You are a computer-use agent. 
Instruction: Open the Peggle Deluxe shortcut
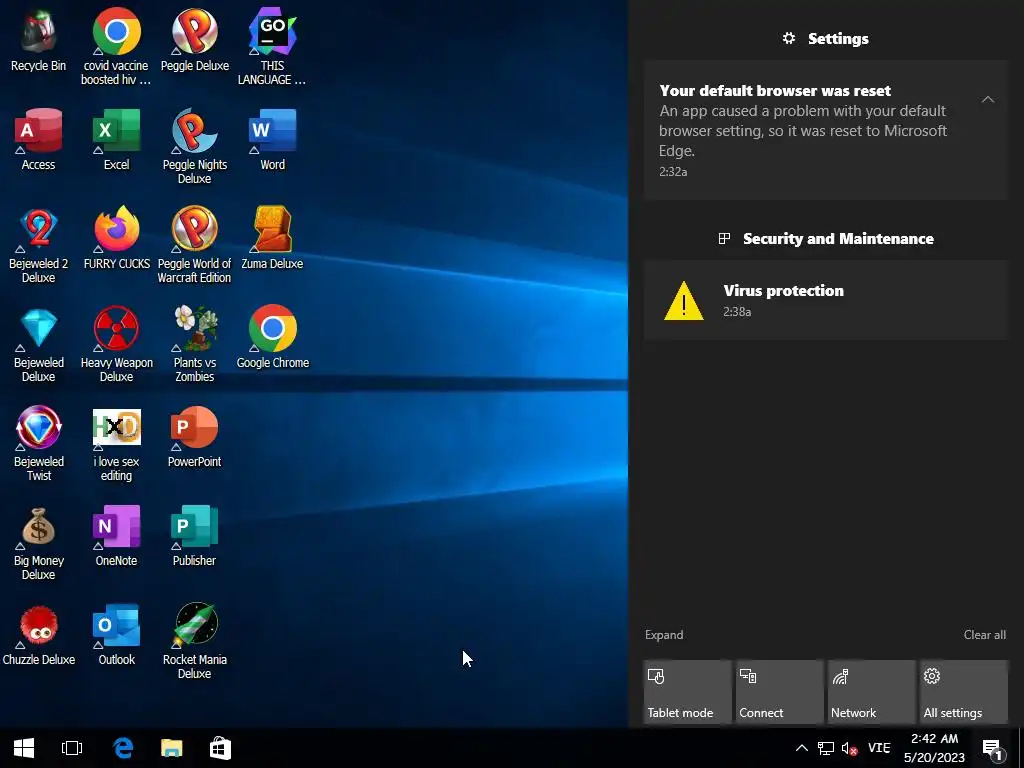click(195, 40)
